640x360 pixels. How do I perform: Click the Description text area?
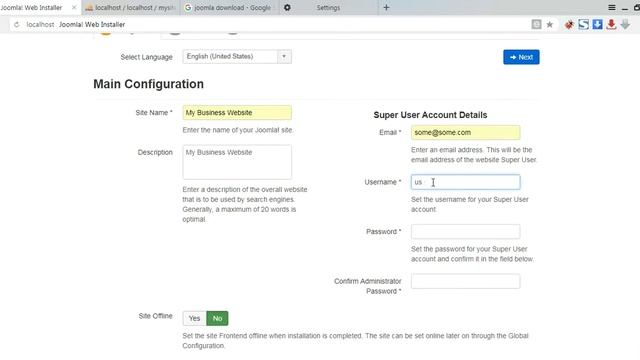tap(237, 162)
